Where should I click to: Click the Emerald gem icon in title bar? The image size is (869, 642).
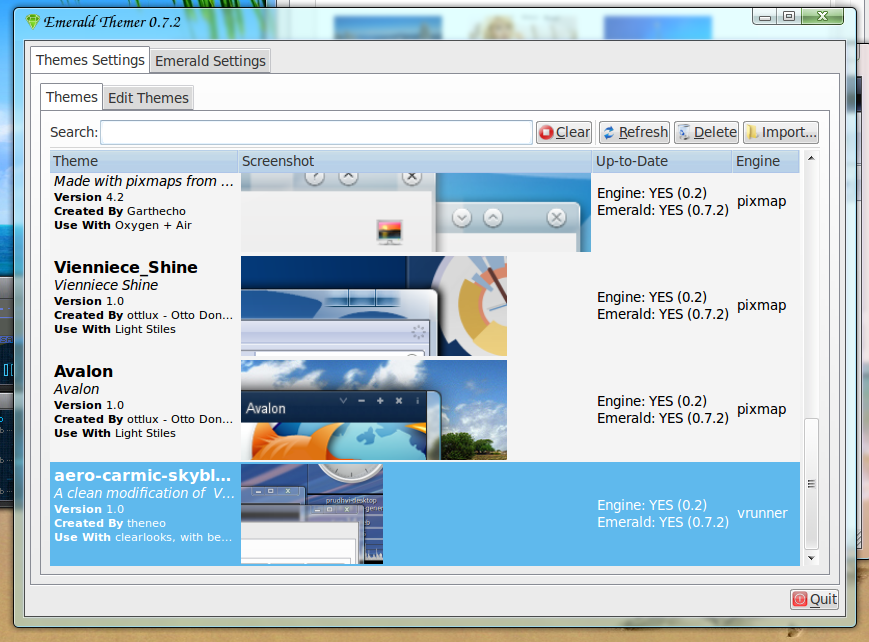[33, 22]
